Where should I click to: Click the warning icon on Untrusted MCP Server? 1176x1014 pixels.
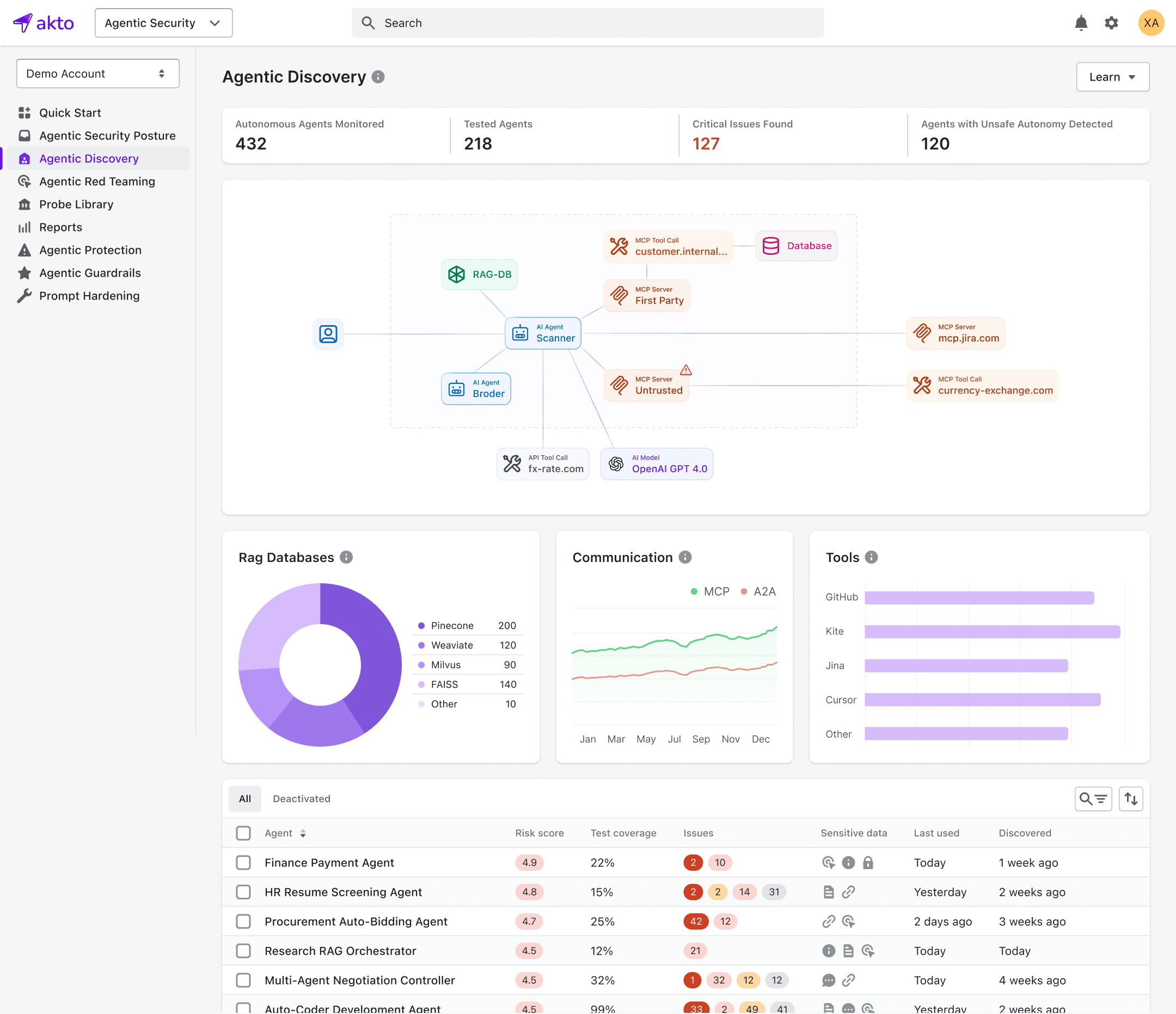point(685,370)
